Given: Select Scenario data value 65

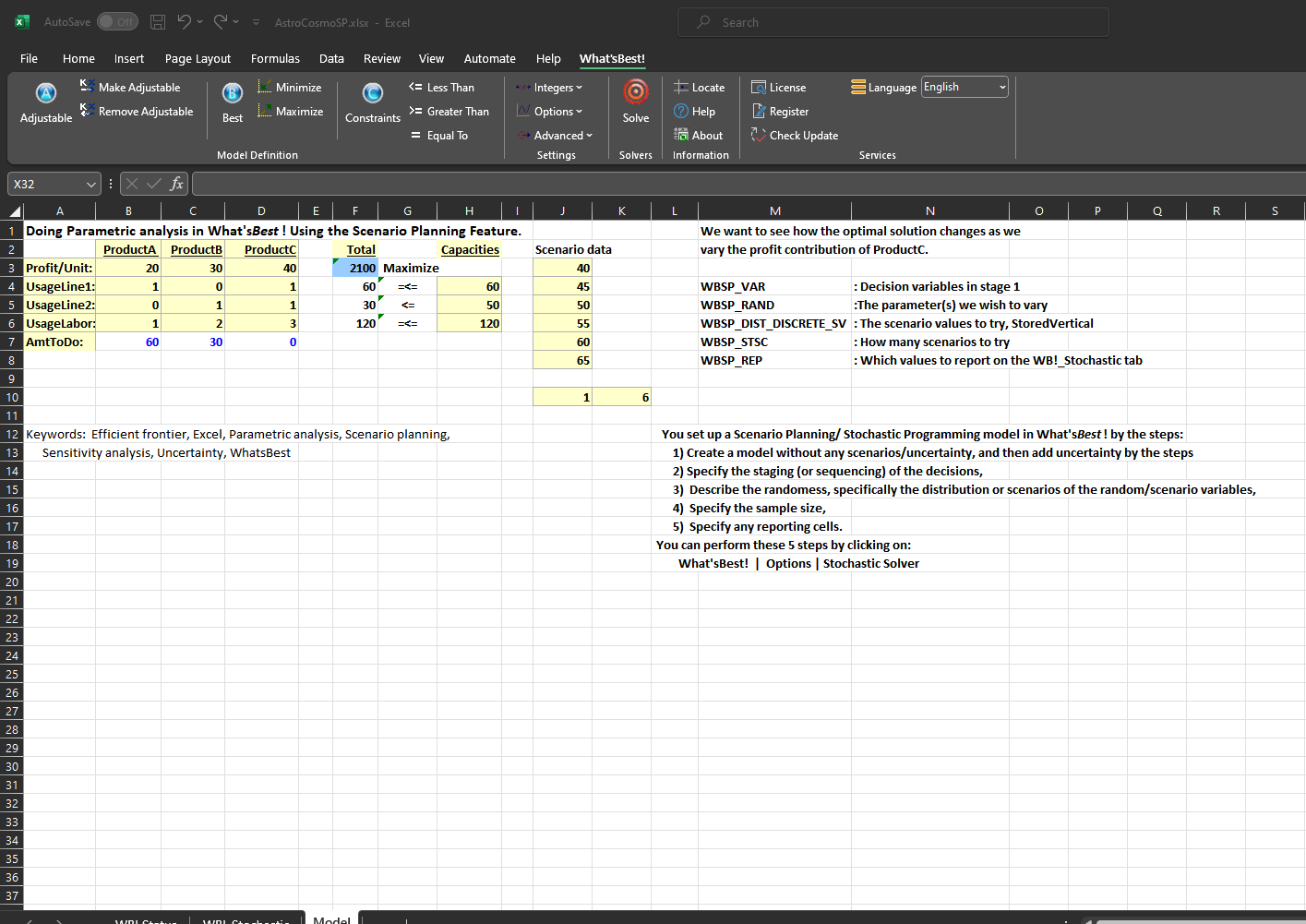Looking at the screenshot, I should (563, 360).
